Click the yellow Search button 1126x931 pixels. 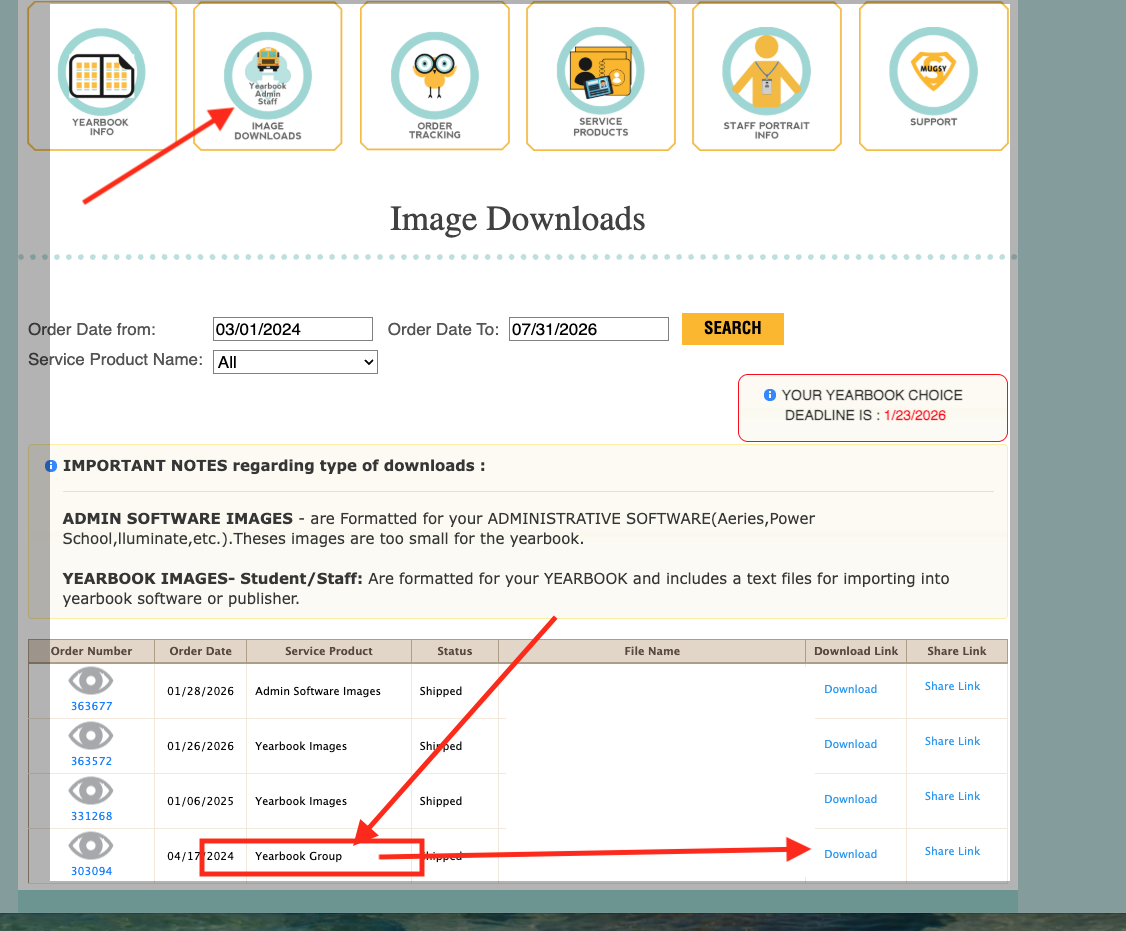click(x=732, y=328)
